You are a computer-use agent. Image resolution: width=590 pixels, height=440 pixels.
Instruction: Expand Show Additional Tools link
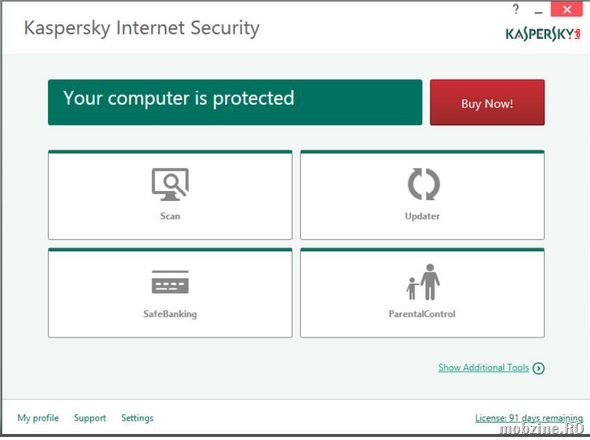[484, 368]
